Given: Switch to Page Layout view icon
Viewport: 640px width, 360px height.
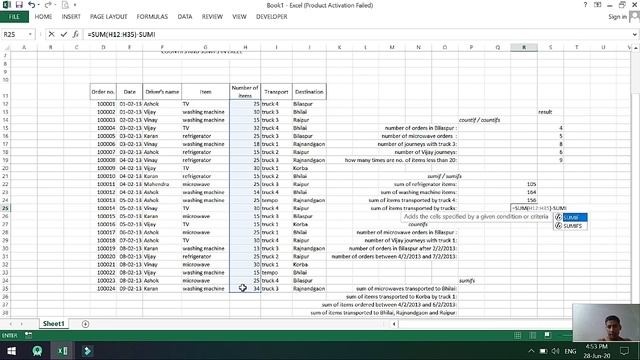Looking at the screenshot, I should (x=533, y=335).
